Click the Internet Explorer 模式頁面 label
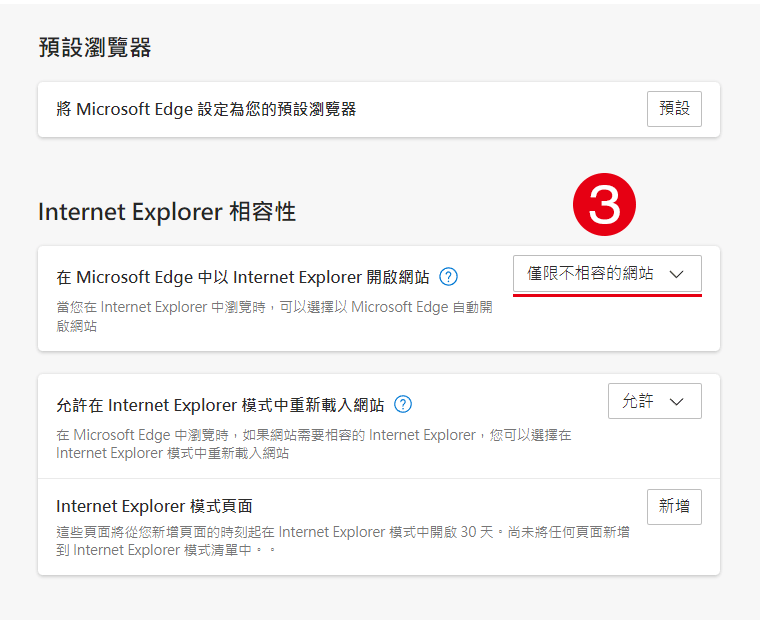This screenshot has width=760, height=620. click(154, 506)
